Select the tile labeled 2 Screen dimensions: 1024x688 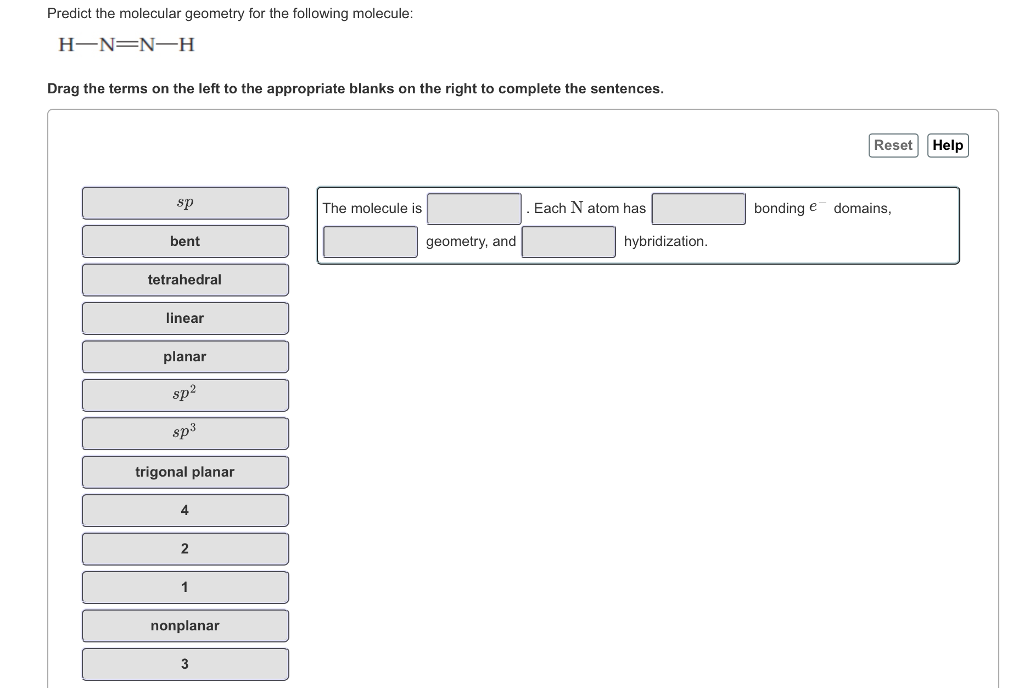[185, 548]
